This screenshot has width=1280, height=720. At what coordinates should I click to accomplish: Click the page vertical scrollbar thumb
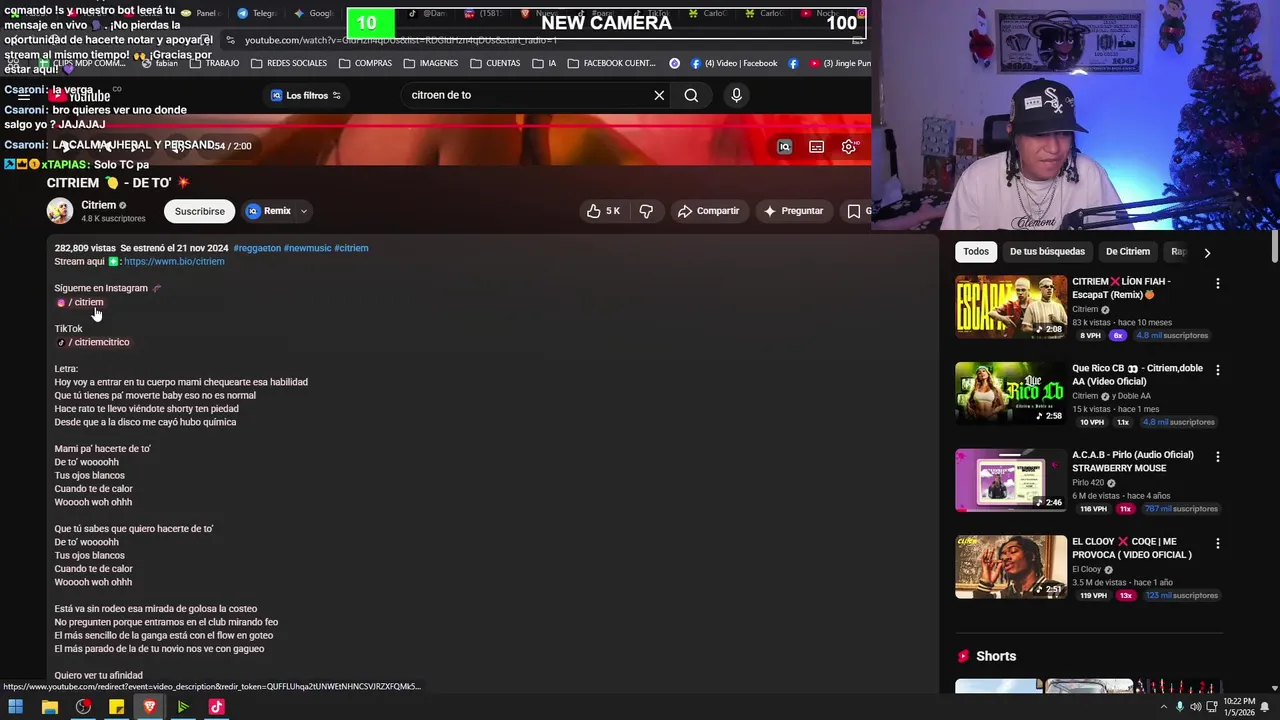click(x=1274, y=245)
